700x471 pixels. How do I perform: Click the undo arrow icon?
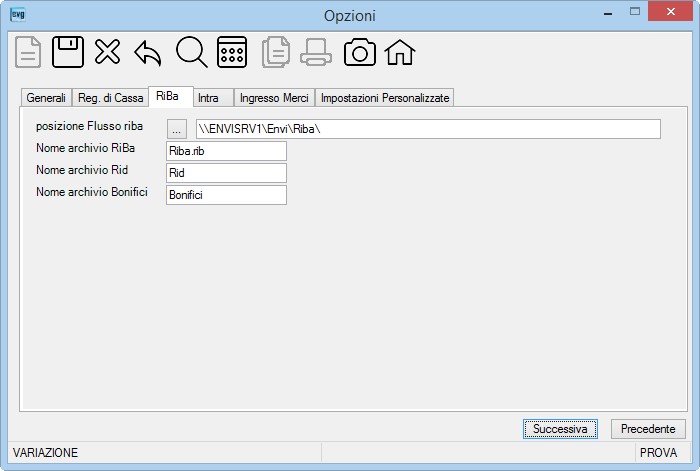[x=148, y=54]
